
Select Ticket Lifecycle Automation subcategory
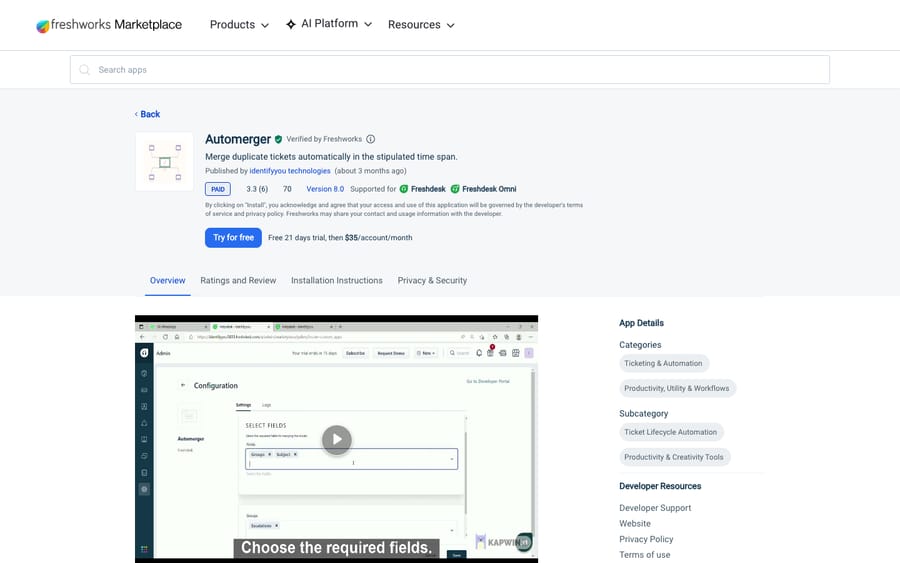tap(671, 432)
